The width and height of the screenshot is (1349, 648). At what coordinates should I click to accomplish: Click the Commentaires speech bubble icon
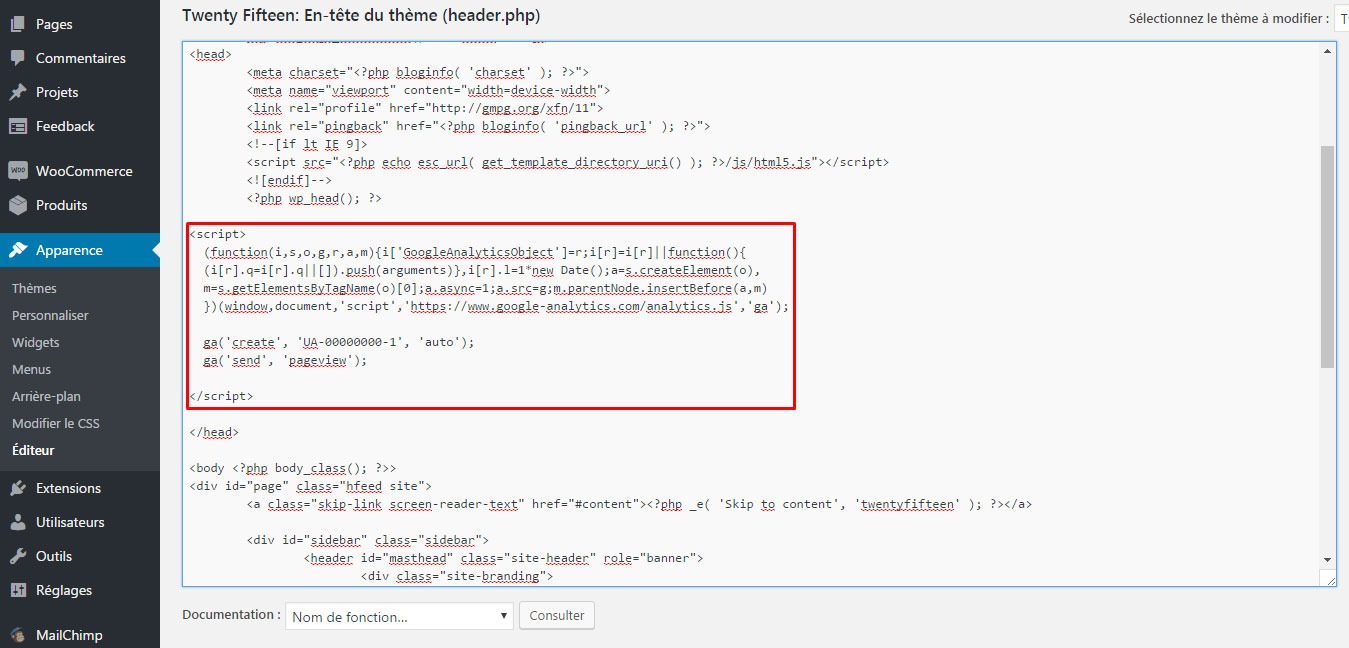tap(18, 58)
